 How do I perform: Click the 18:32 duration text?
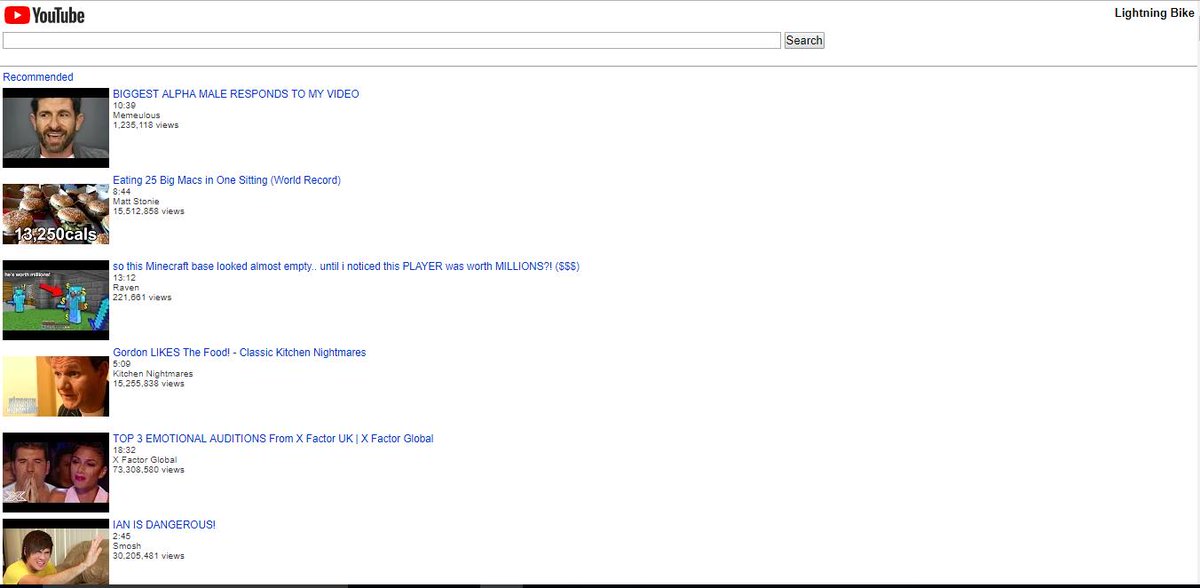124,449
